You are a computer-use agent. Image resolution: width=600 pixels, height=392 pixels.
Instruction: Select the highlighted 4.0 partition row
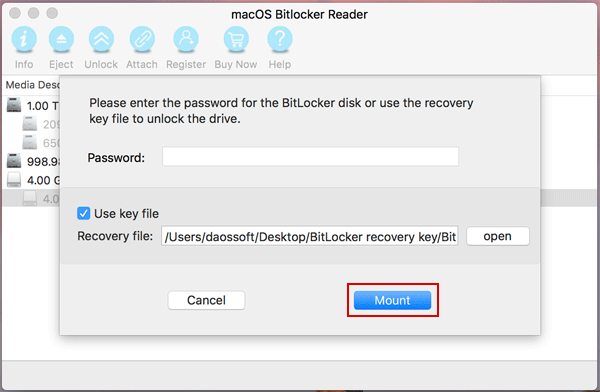coord(31,198)
